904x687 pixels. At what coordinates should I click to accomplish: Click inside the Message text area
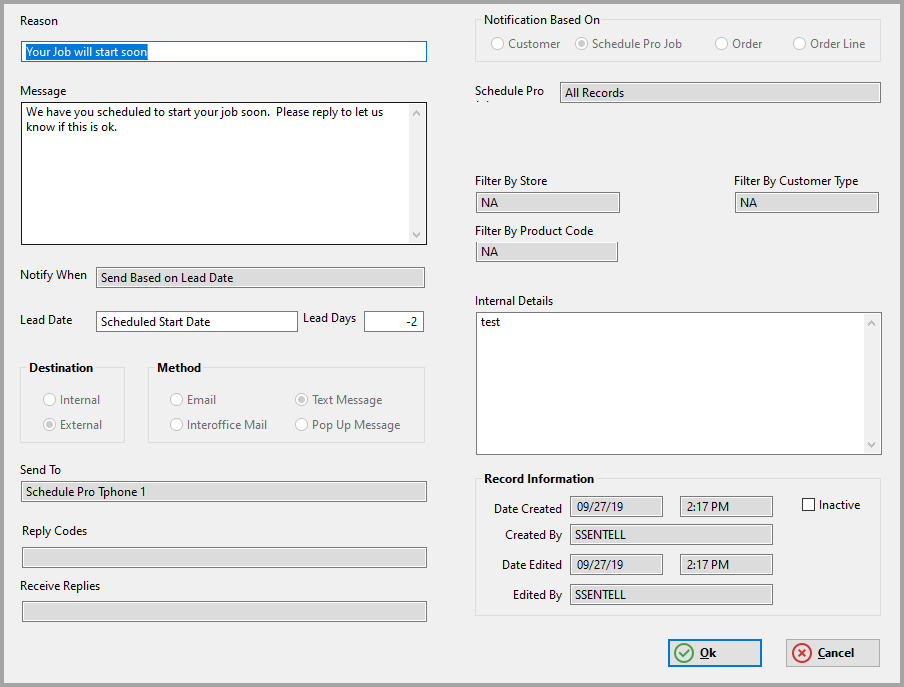[x=224, y=173]
